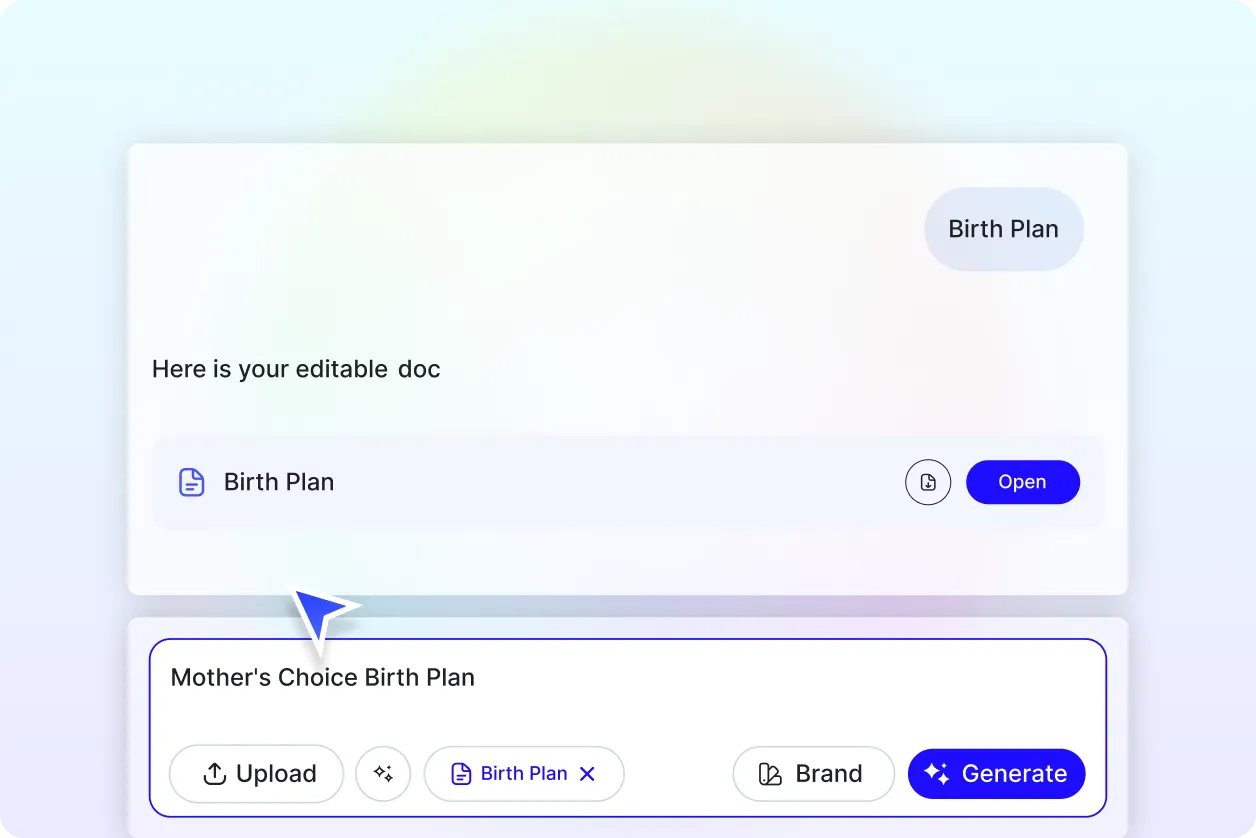Click the Birth Plan chat message bubble
The image size is (1256, 838).
(1003, 229)
